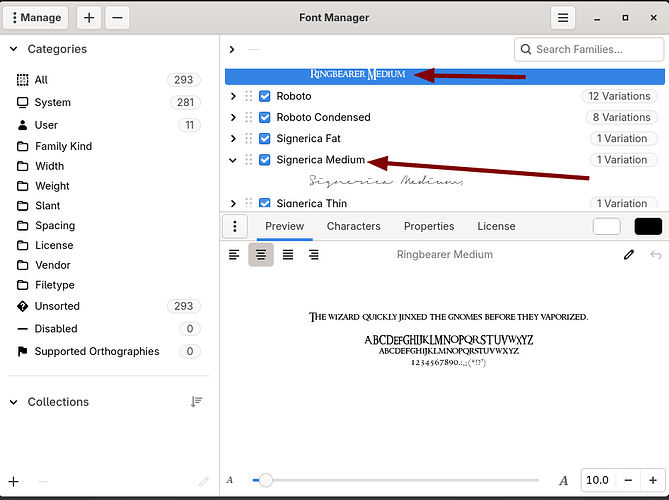Viewport: 669px width, 500px height.
Task: Disable the Signerica Fat font checkbox
Action: pyautogui.click(x=265, y=138)
